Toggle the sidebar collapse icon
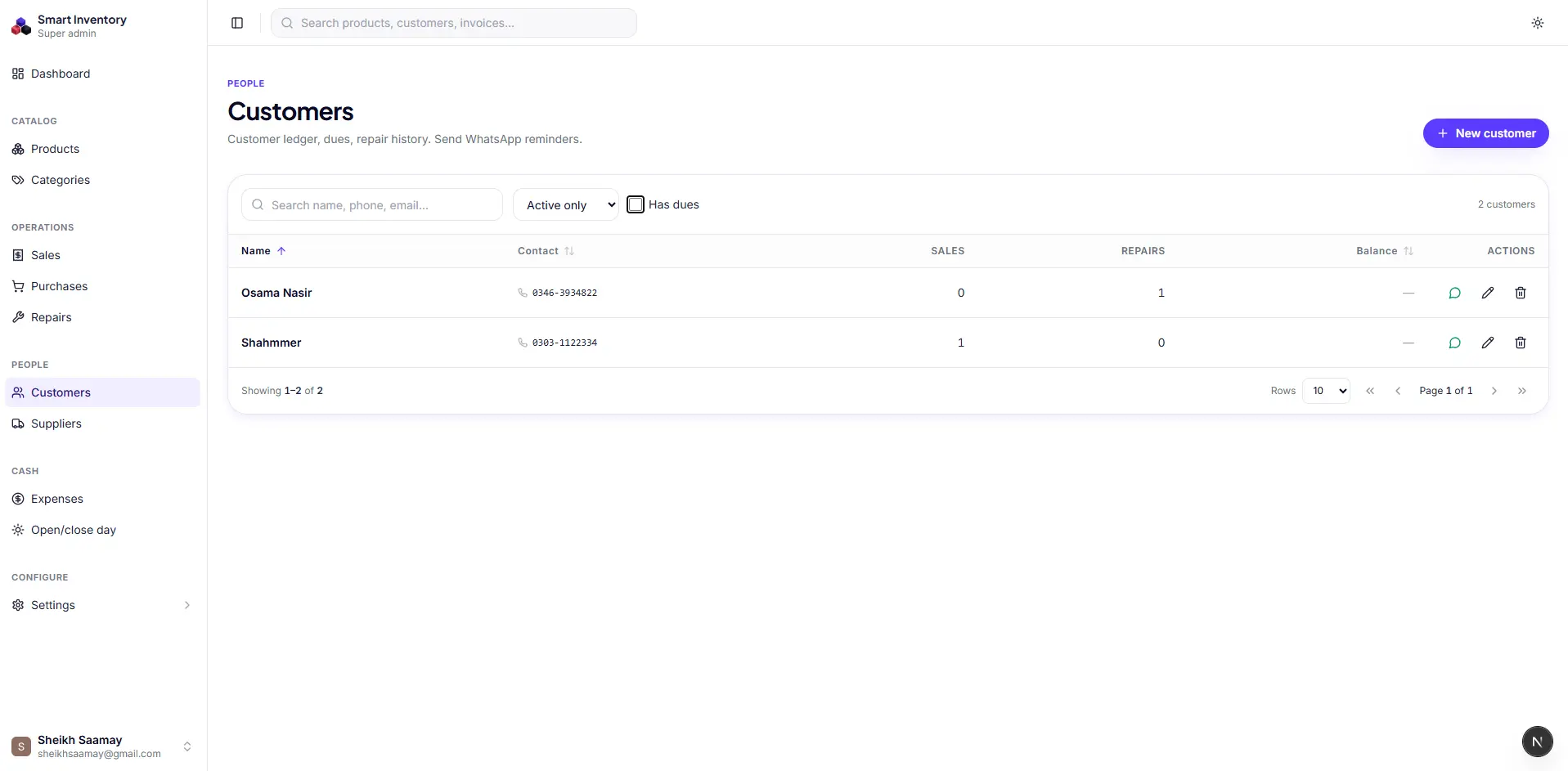Screen dimensions: 1568x771 coord(237,23)
